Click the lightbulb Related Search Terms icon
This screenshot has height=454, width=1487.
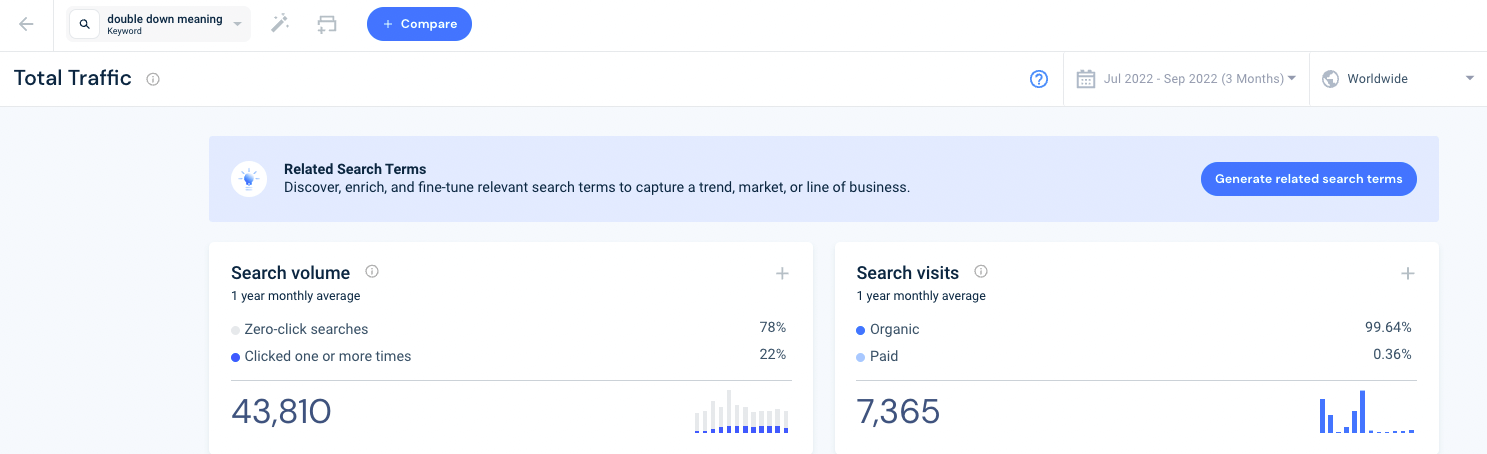[249, 179]
